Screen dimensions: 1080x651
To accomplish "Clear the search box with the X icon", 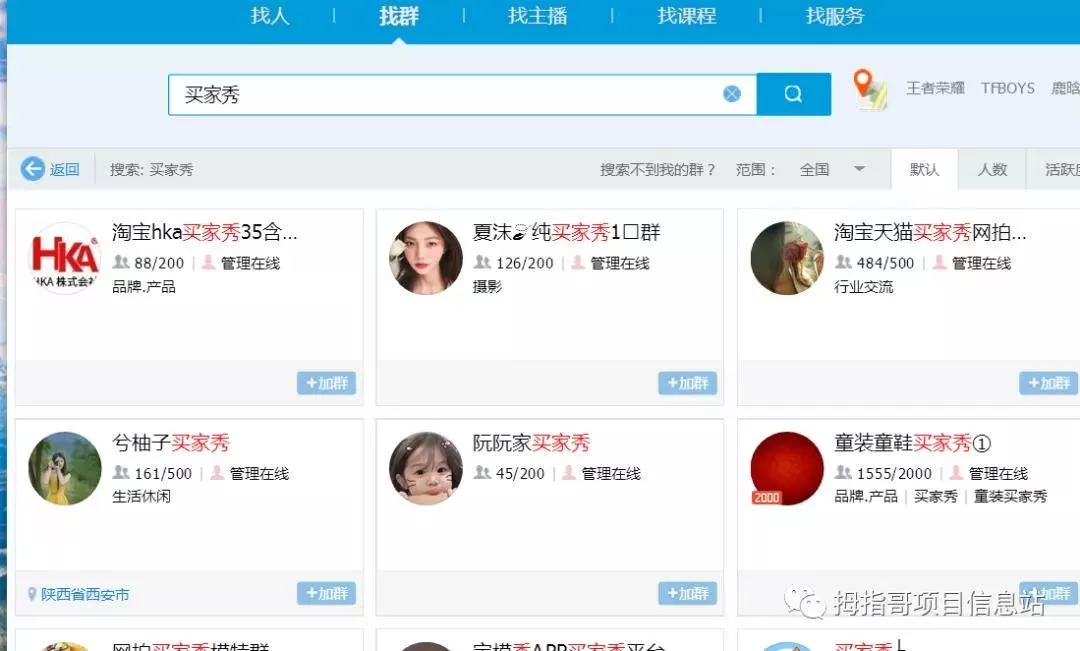I will point(732,93).
